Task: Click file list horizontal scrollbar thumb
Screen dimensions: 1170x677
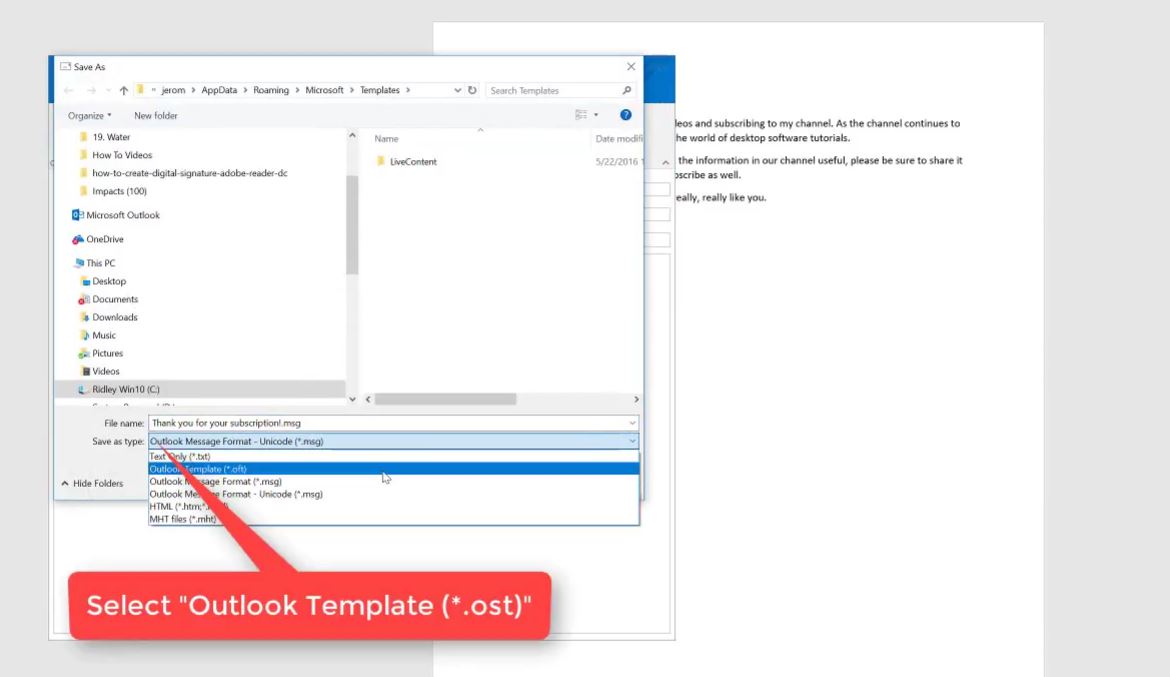Action: (x=445, y=399)
